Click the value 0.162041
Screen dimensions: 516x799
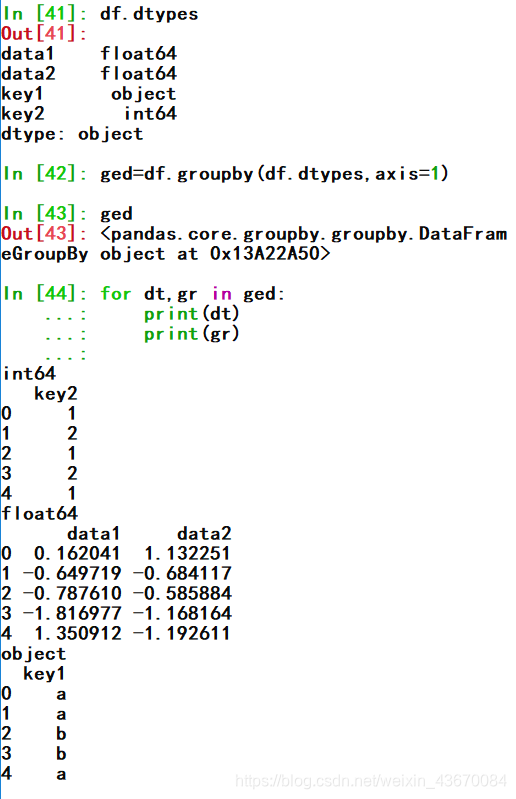tap(77, 553)
